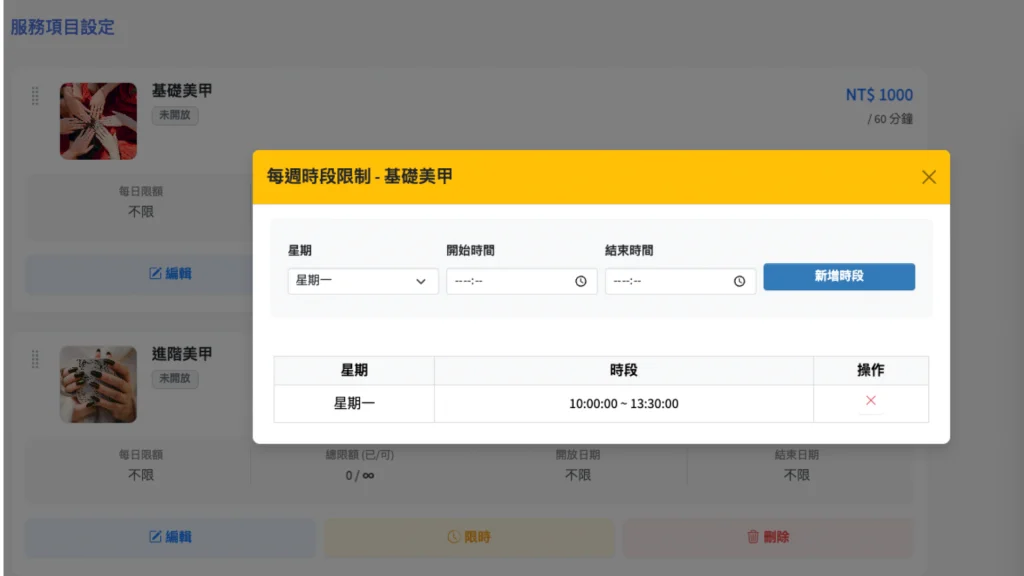1024x576 pixels.
Task: Close the 每週時段限制 dialog with the X icon
Action: click(929, 177)
